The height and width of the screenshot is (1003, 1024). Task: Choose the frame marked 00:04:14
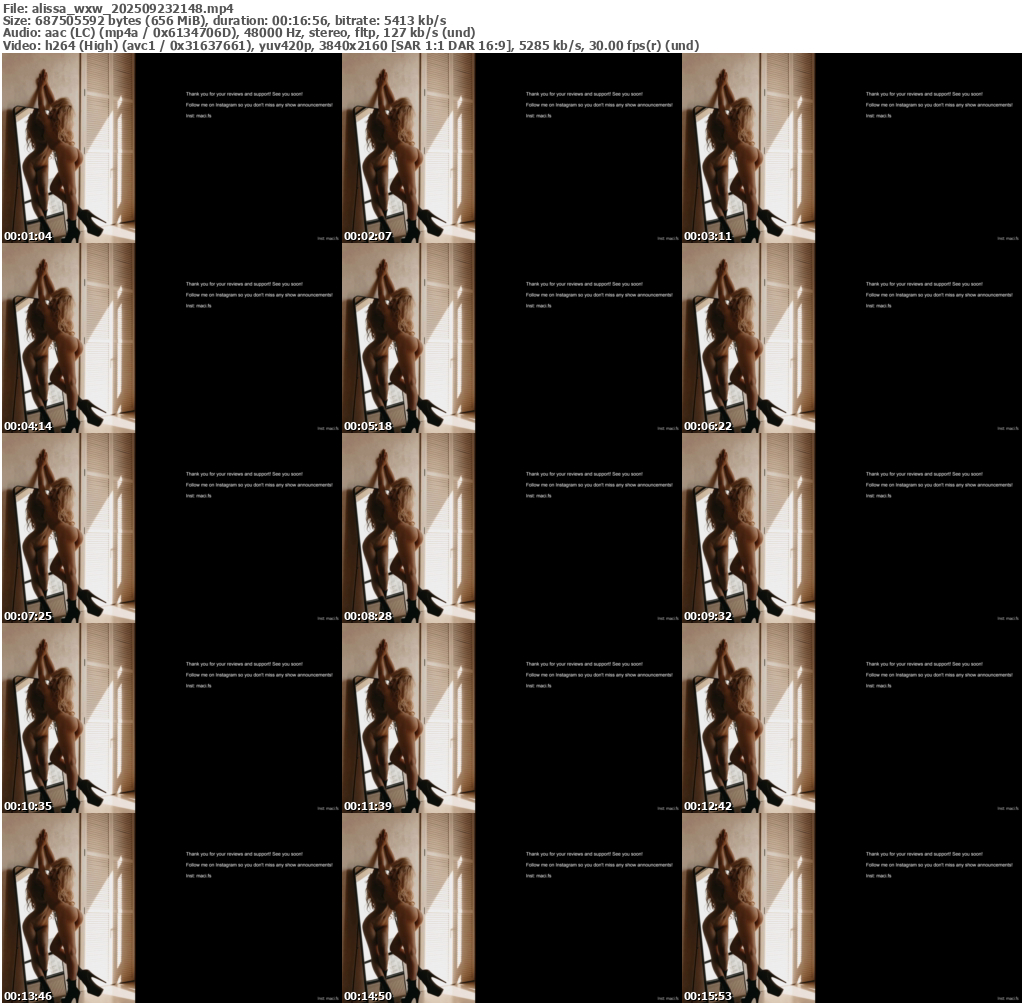(172, 338)
